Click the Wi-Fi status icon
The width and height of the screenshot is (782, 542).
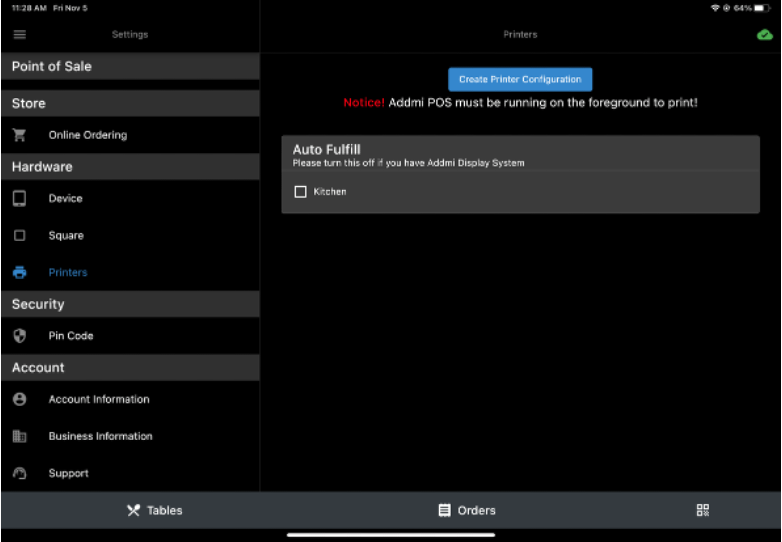(x=715, y=8)
